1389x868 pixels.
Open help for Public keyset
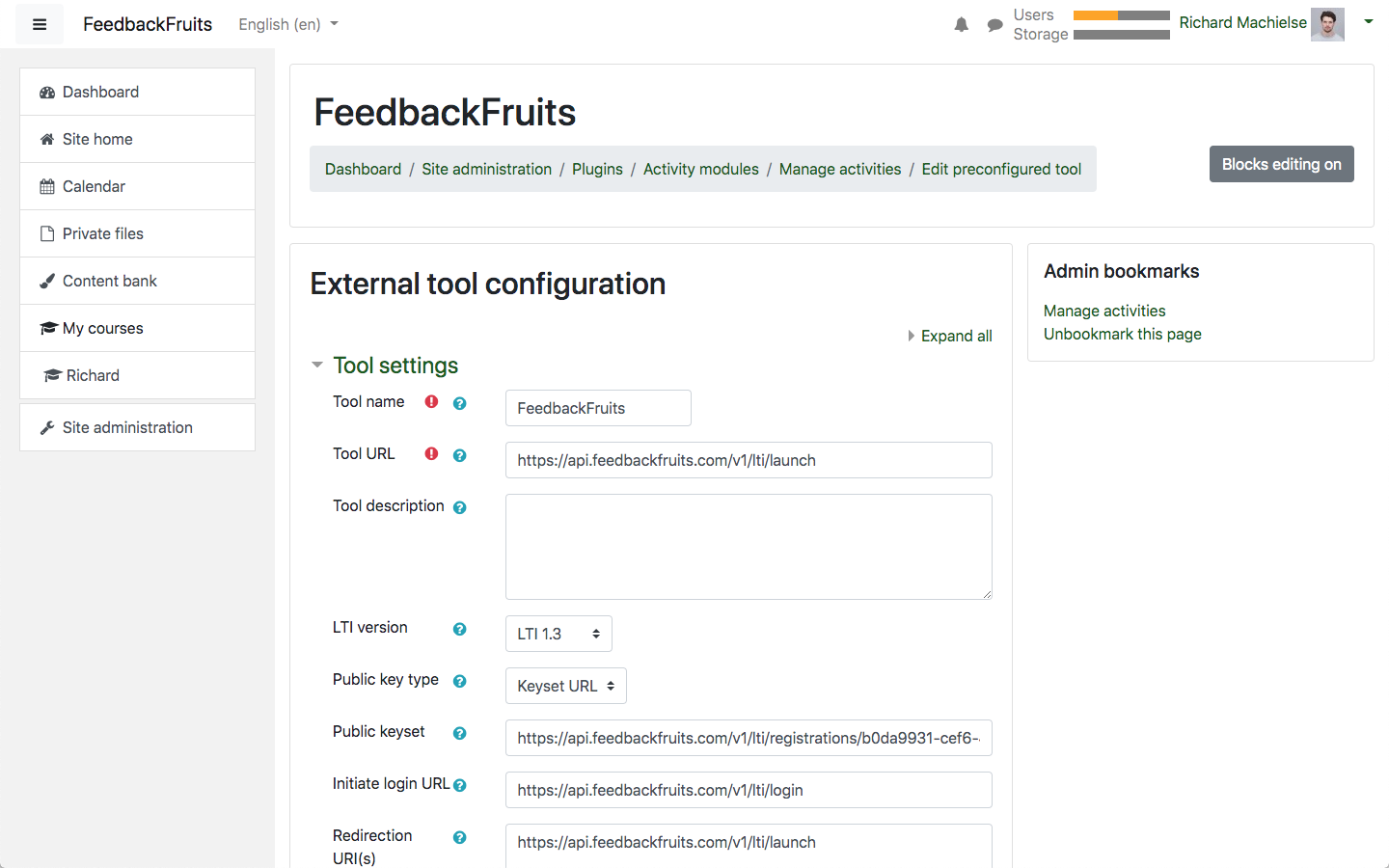click(460, 733)
